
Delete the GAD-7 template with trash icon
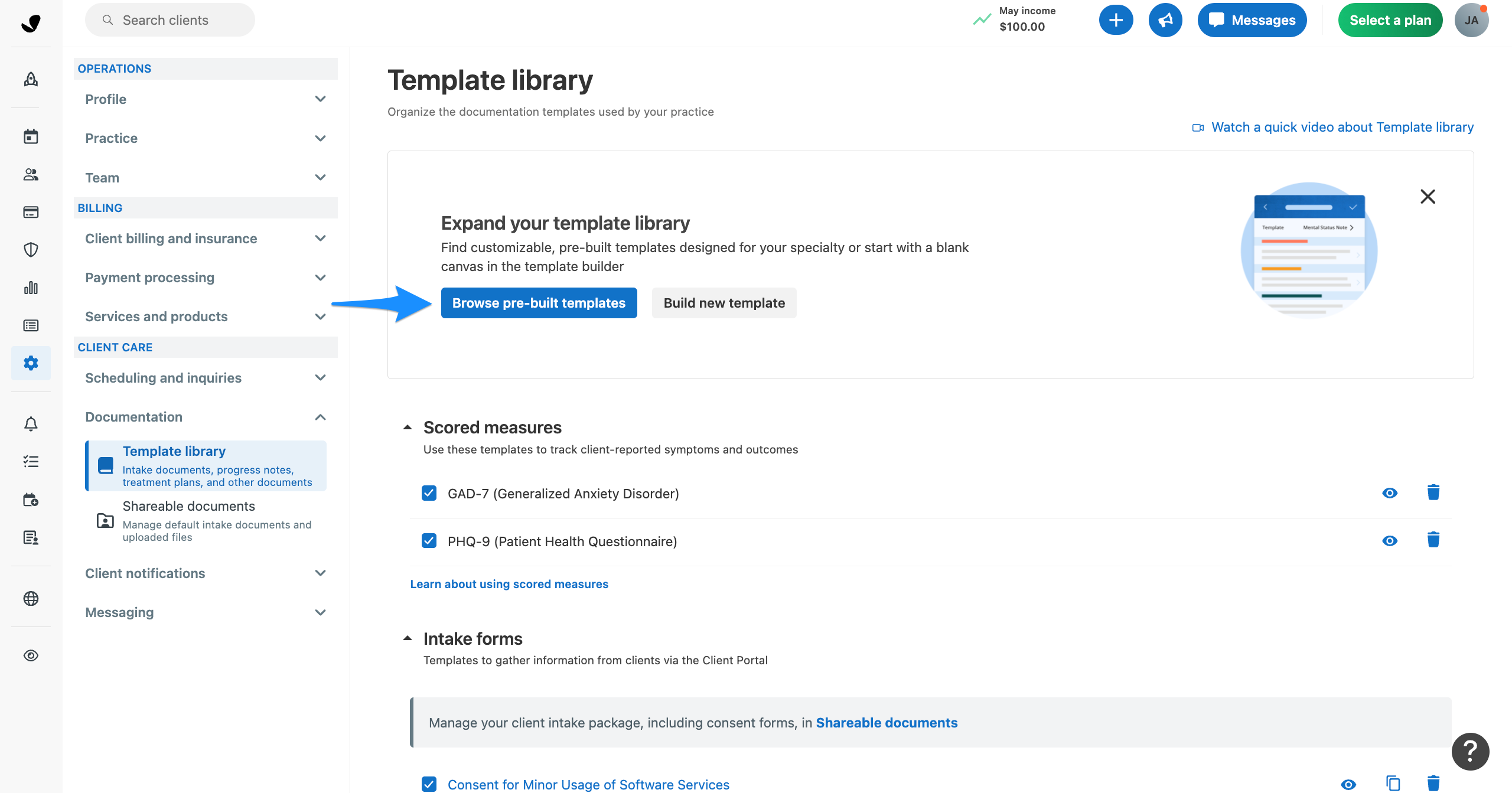tap(1433, 492)
